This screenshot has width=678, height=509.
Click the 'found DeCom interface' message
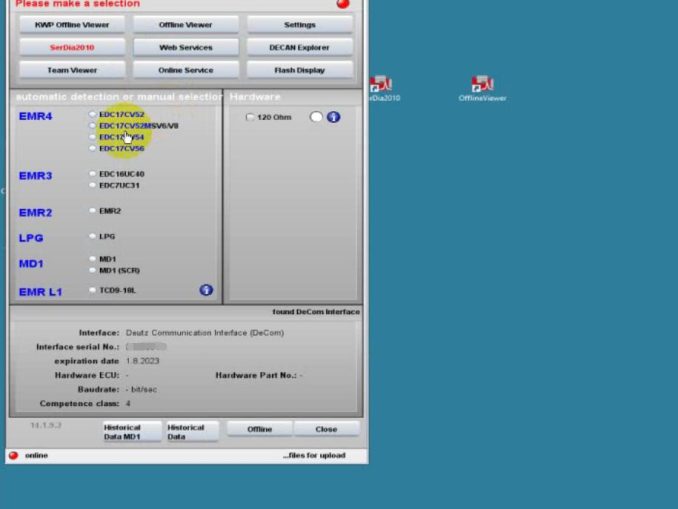pos(316,311)
